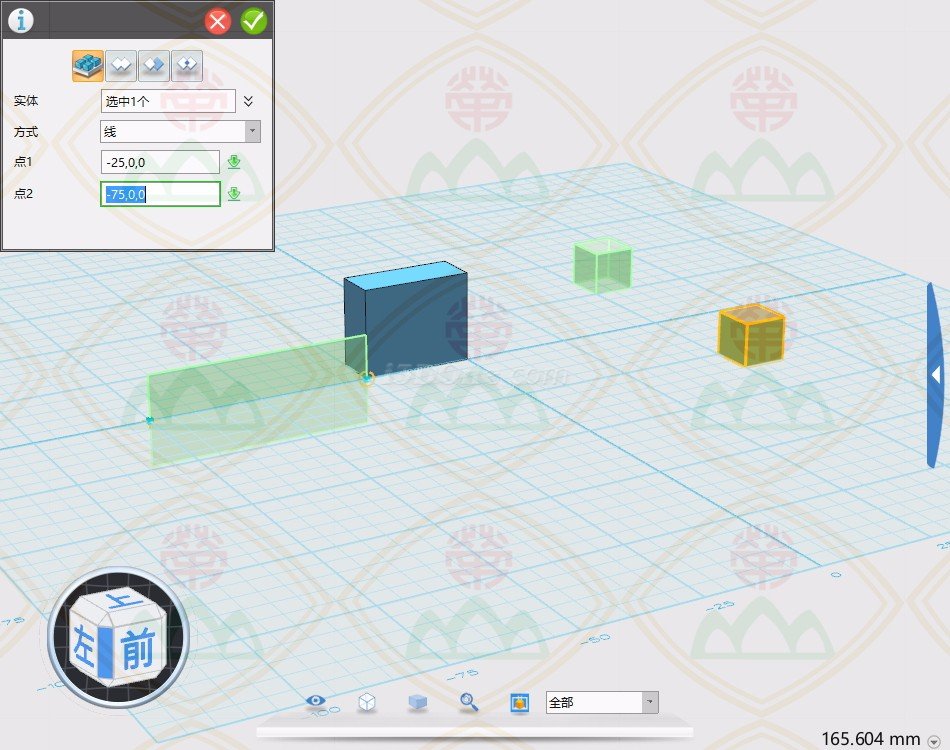Choose the second boolean mode icon

tap(121, 66)
